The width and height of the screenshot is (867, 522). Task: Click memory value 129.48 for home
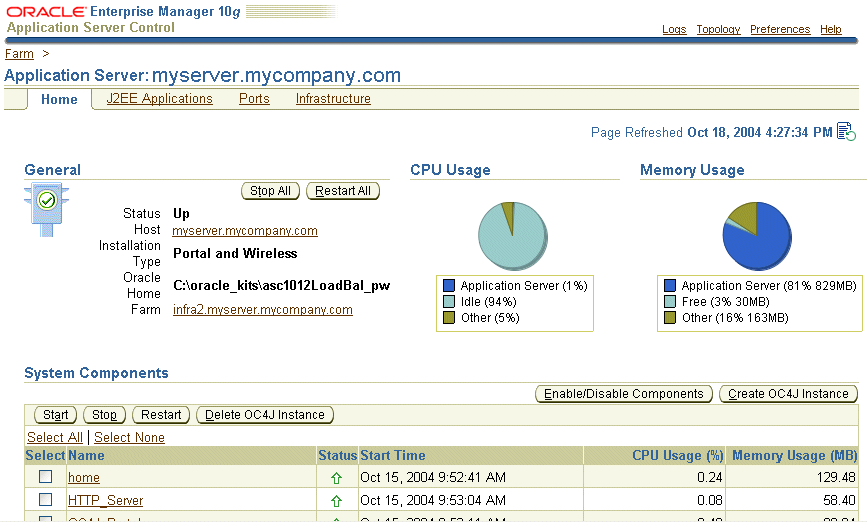click(x=836, y=477)
